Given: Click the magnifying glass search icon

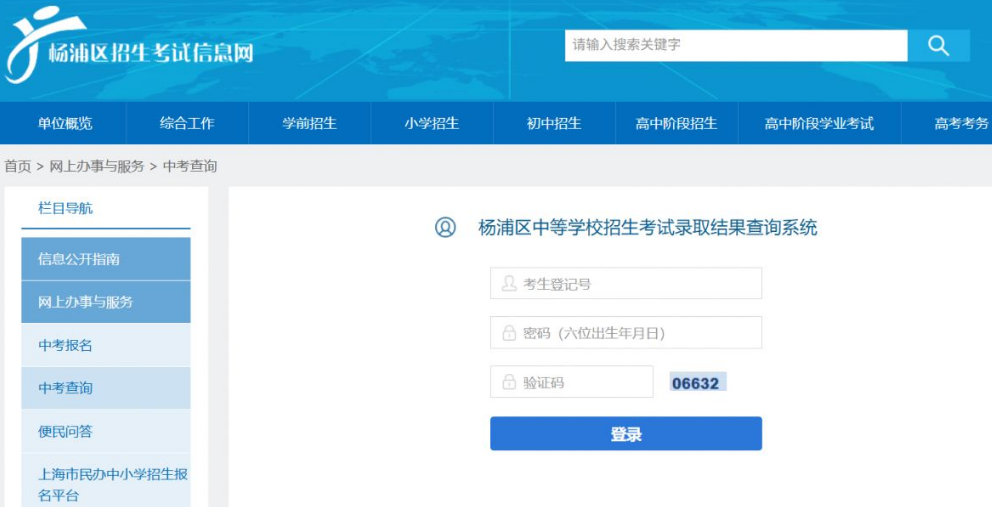Looking at the screenshot, I should point(938,46).
